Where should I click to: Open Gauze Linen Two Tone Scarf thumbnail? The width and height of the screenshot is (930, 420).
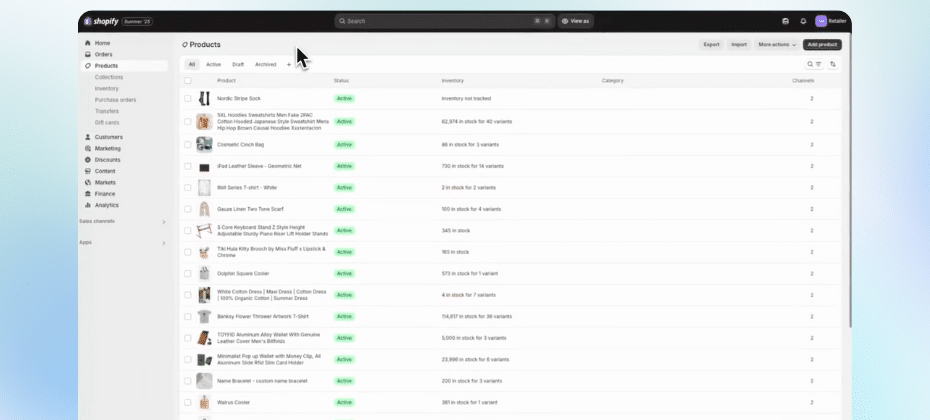[204, 209]
